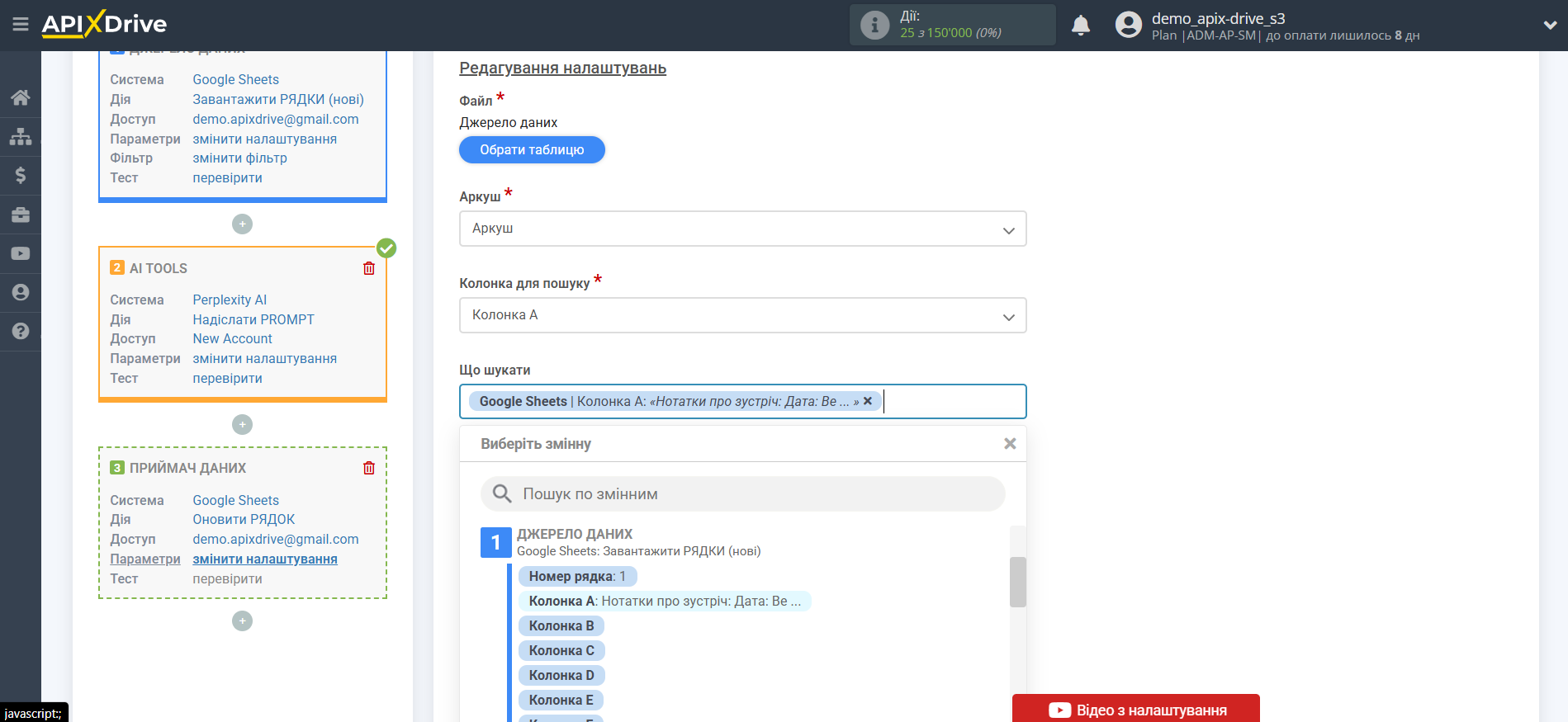The height and width of the screenshot is (722, 1568).
Task: Open the connections sitemap sidebar icon
Action: click(x=21, y=136)
